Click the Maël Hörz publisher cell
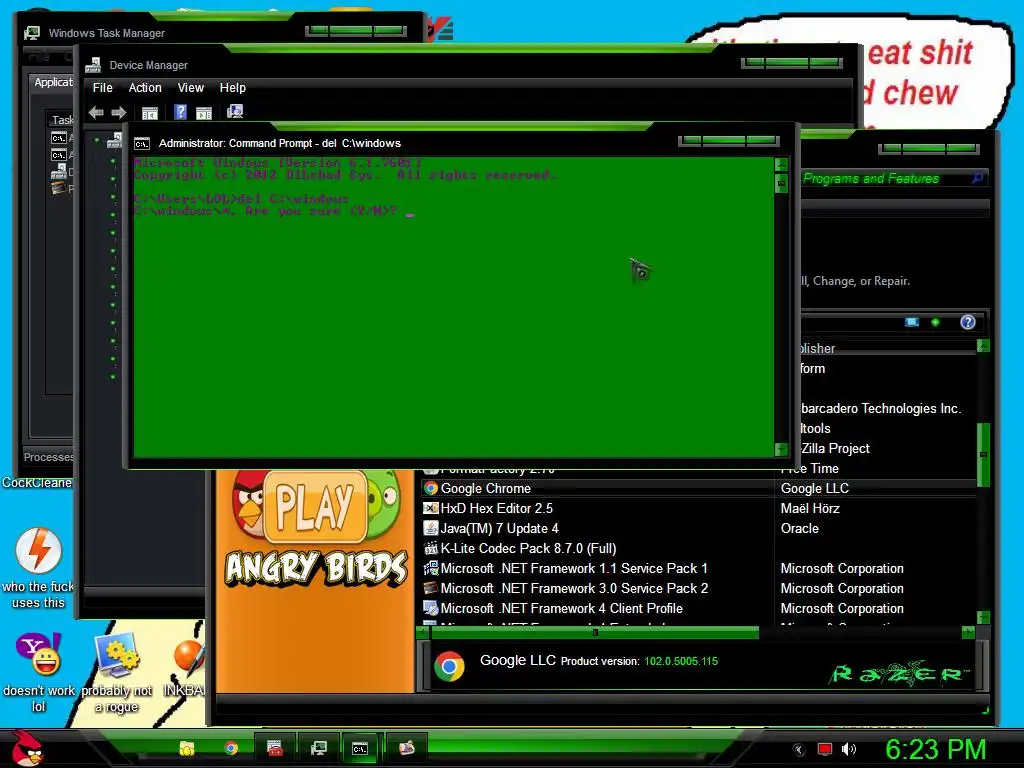This screenshot has width=1024, height=768. (810, 508)
